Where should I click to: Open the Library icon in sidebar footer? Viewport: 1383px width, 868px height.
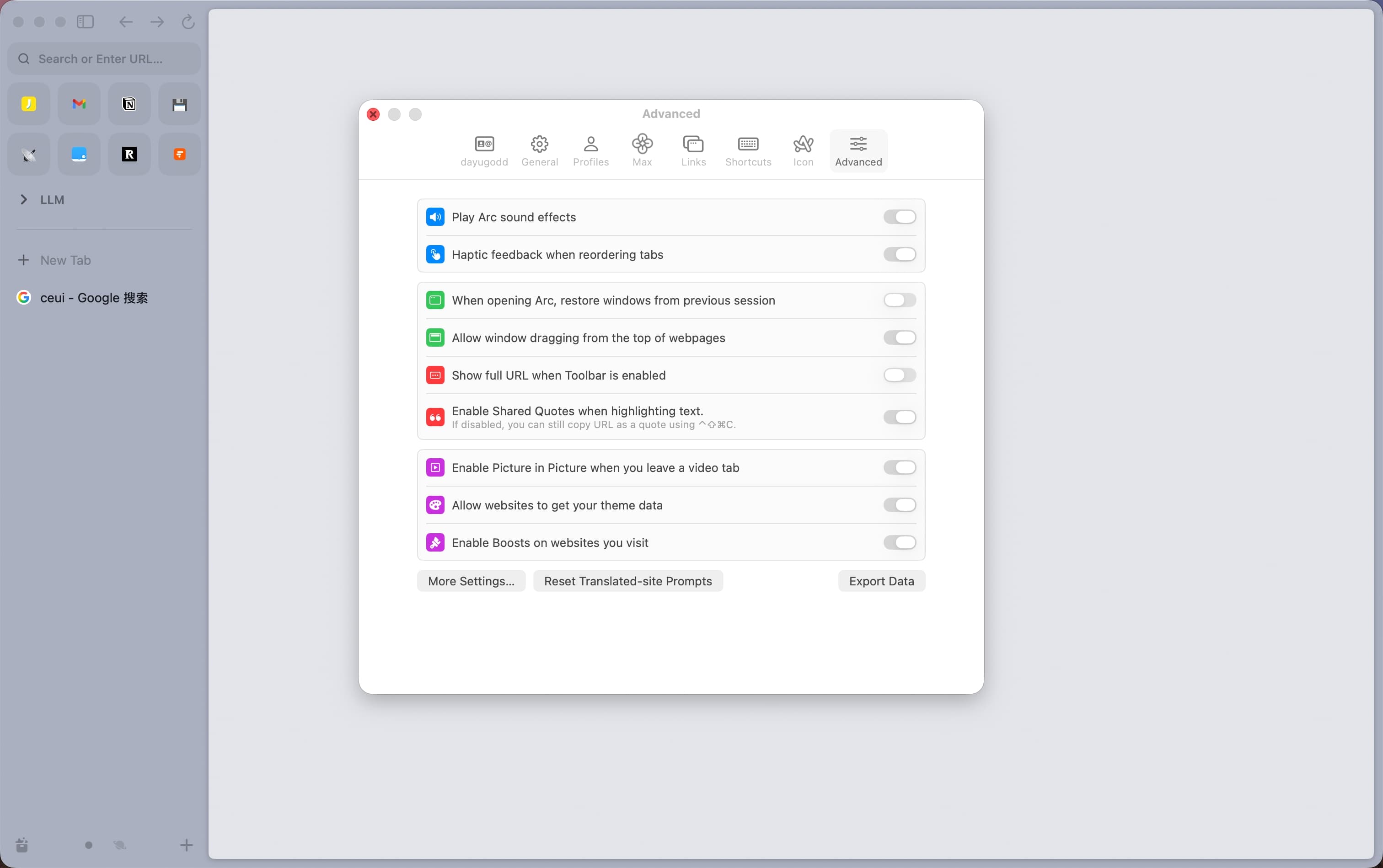22,845
